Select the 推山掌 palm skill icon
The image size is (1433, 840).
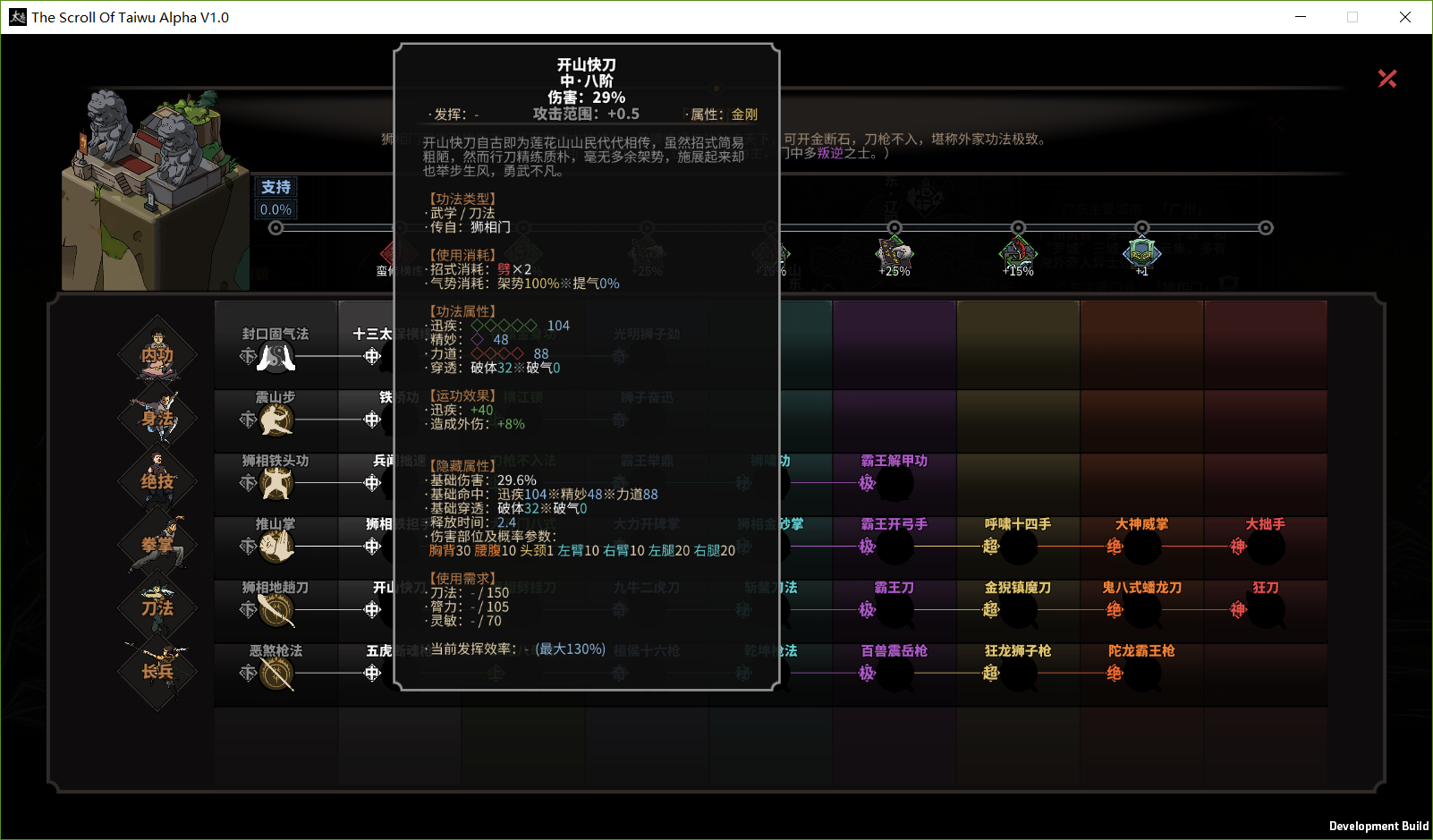[x=276, y=547]
